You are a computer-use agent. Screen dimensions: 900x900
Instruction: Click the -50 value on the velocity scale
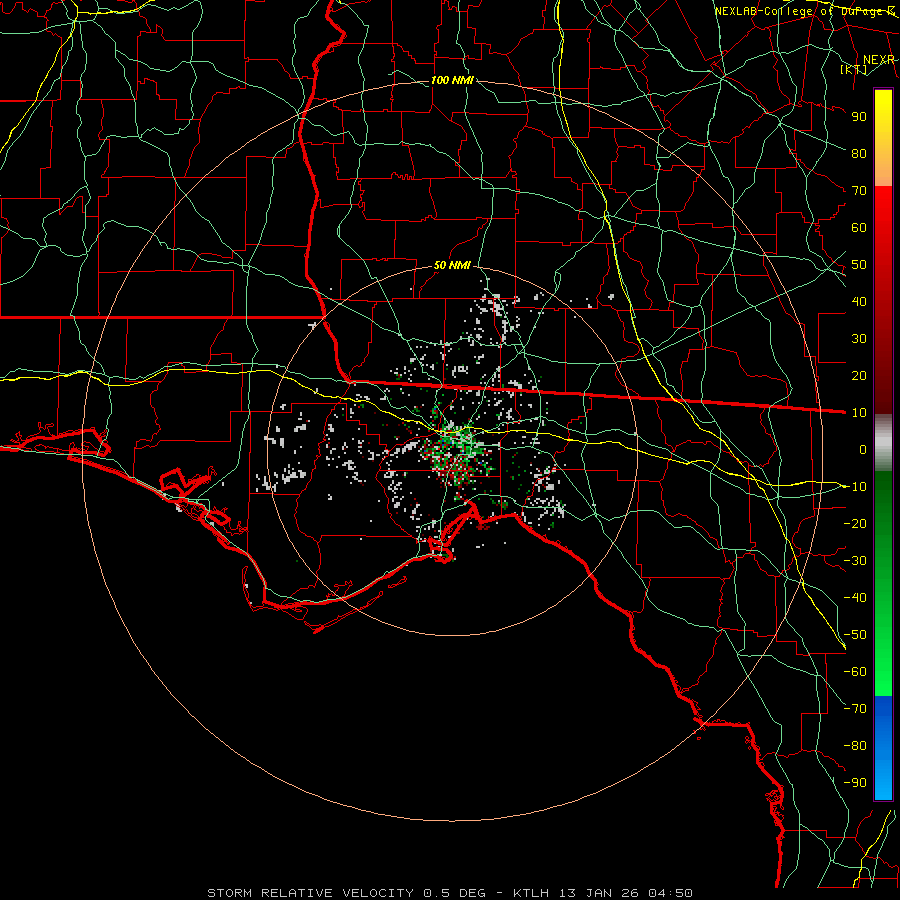pyautogui.click(x=855, y=635)
